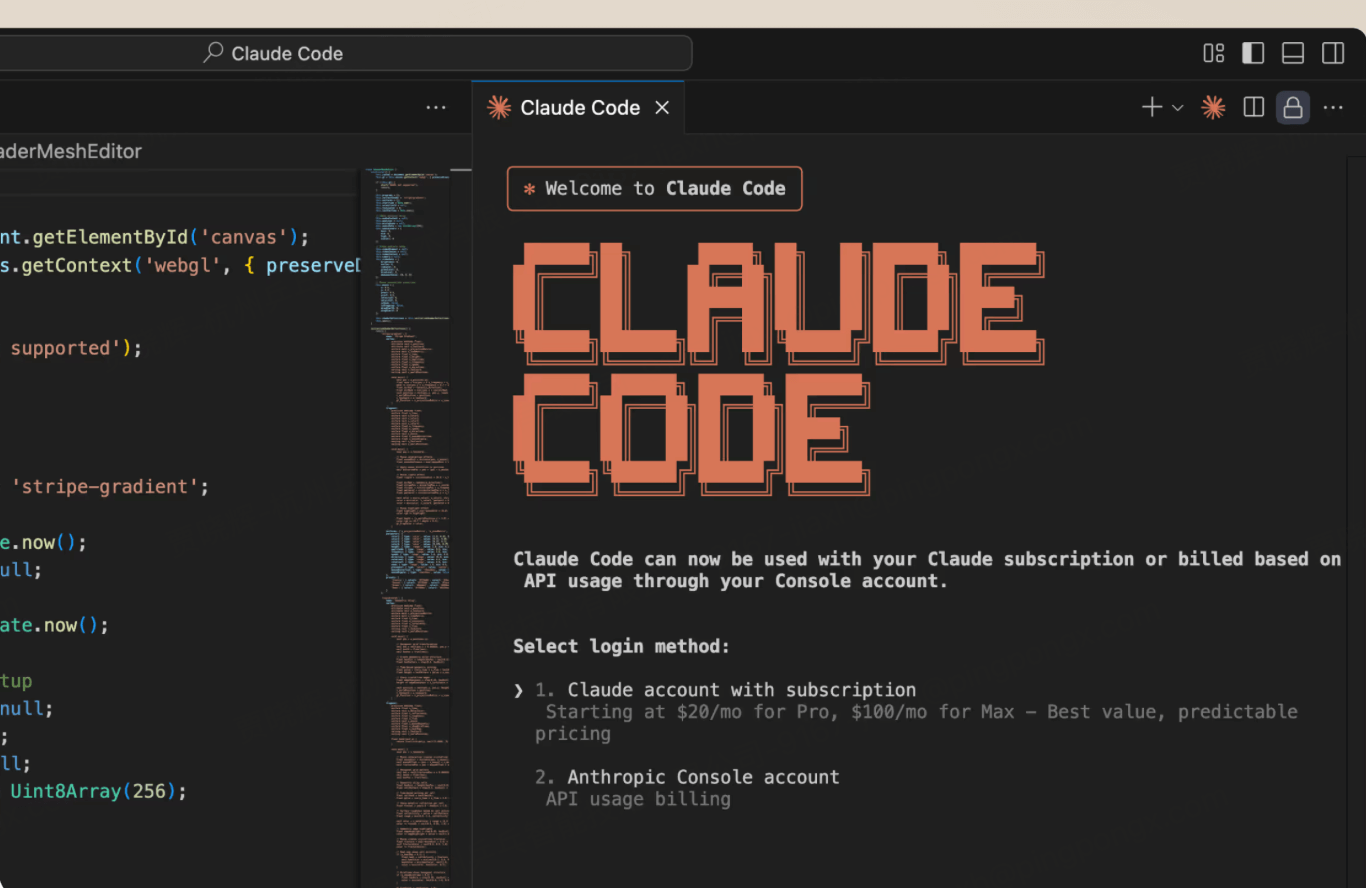Viewport: 1366px width, 888px height.
Task: Open the Customize Layout control in the title bar
Action: coord(1213,53)
